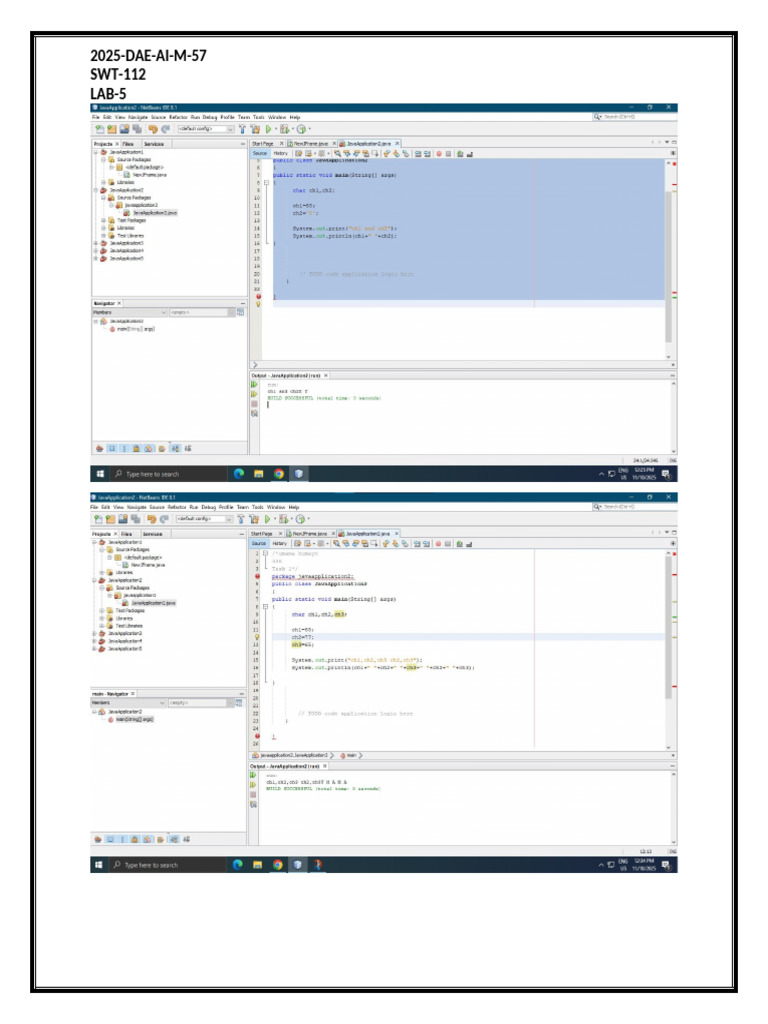Toggle Source view button in first screenshot editor
The image size is (768, 1024).
pos(260,153)
